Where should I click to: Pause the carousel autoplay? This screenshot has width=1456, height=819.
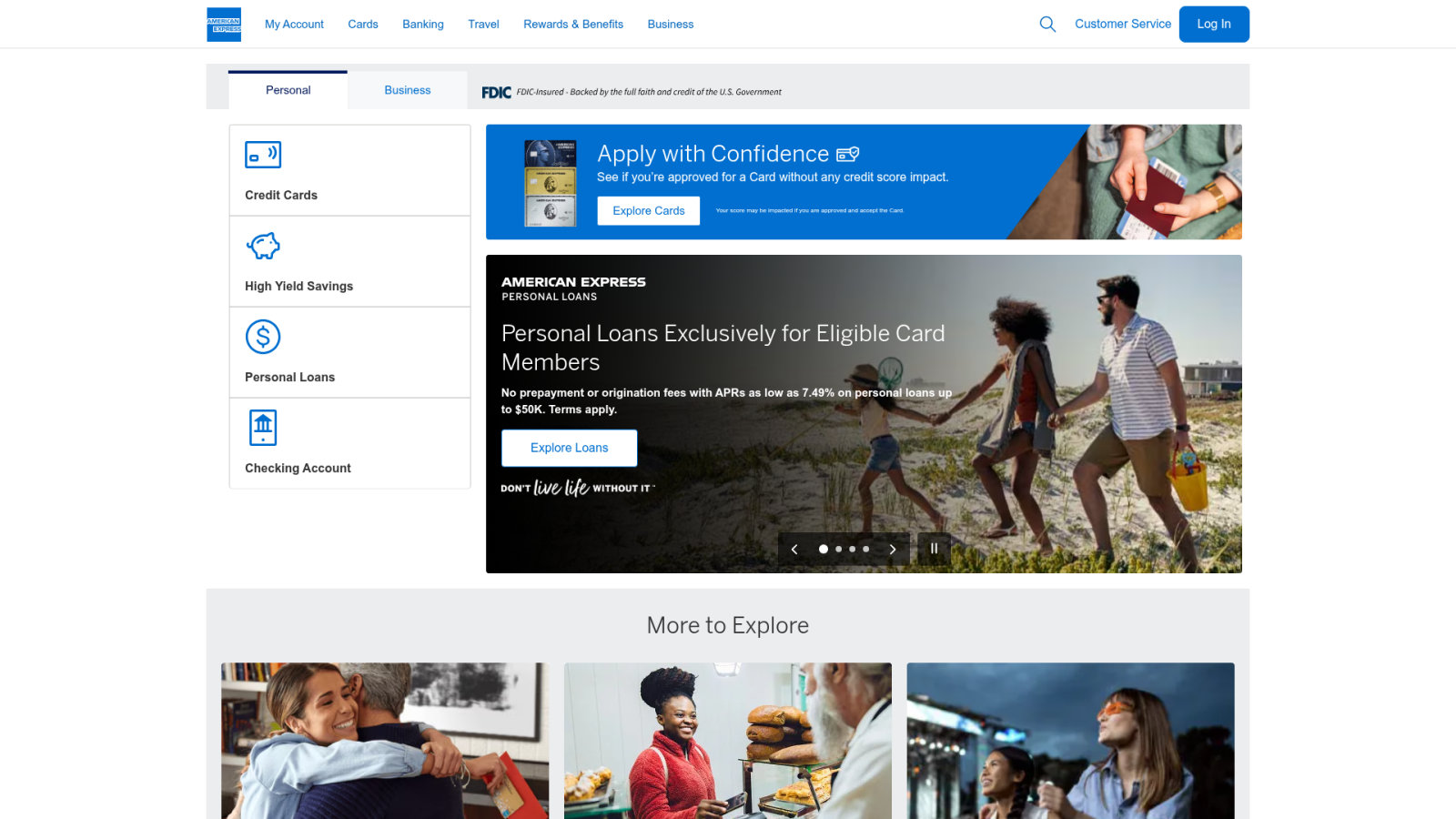click(x=934, y=549)
